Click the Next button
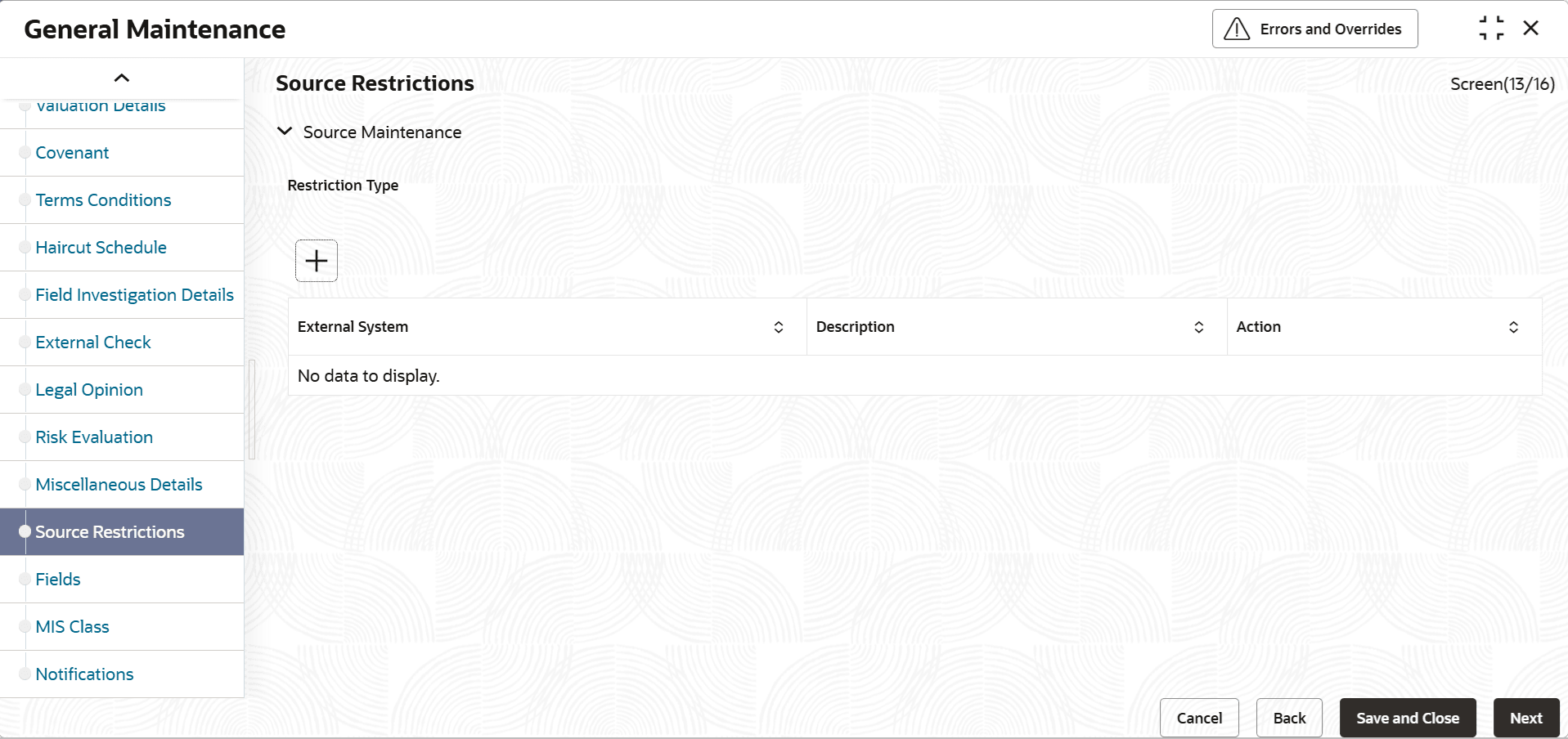 pos(1526,718)
